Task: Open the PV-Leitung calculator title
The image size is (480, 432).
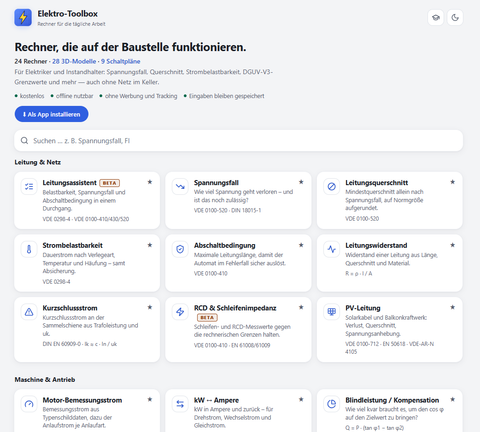Action: 363,308
